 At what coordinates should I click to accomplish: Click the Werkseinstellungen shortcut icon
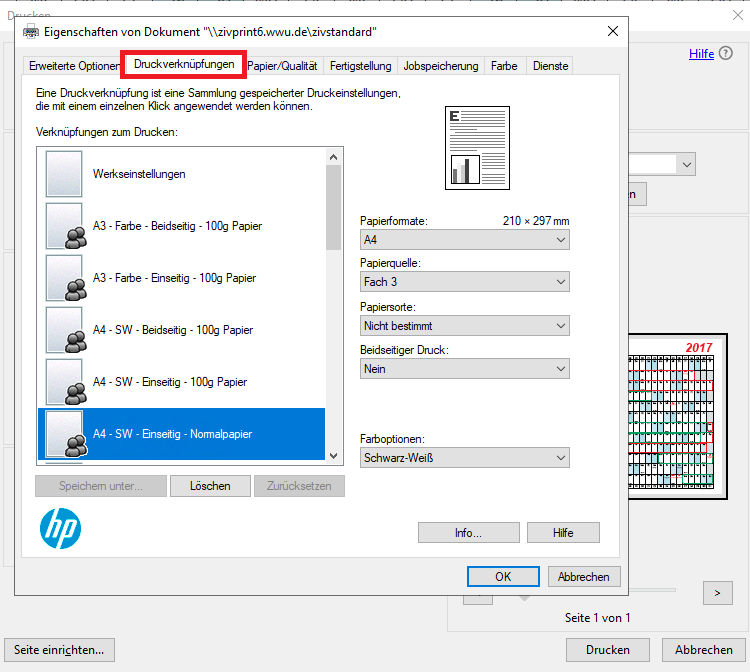(64, 174)
